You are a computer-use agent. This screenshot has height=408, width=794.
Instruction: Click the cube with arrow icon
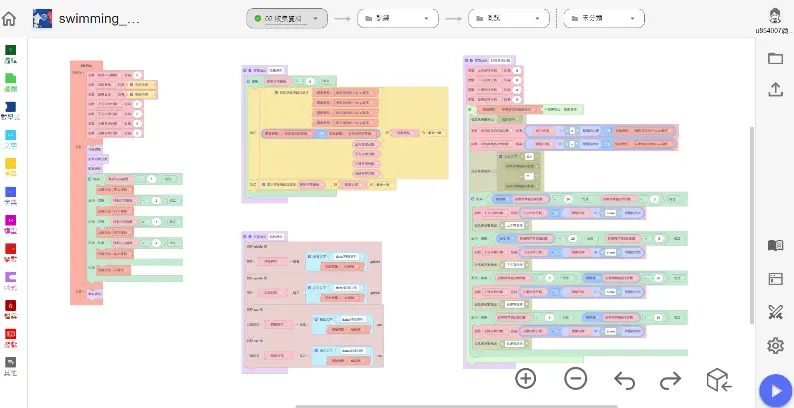(x=719, y=380)
